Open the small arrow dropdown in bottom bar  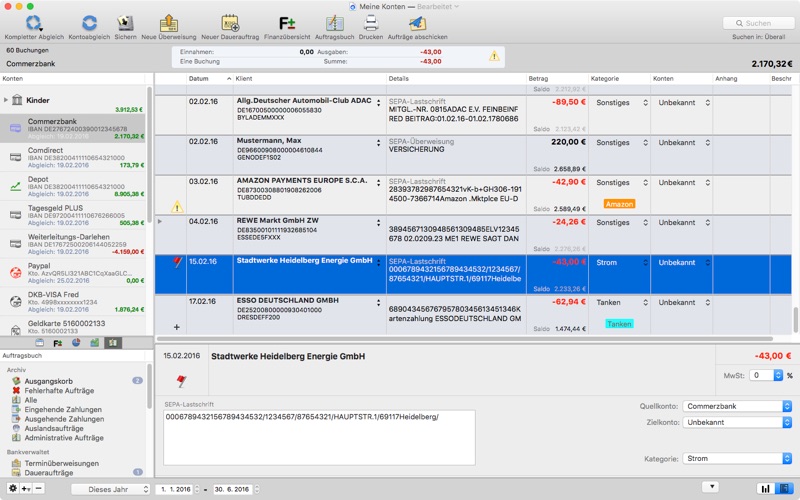coord(711,487)
